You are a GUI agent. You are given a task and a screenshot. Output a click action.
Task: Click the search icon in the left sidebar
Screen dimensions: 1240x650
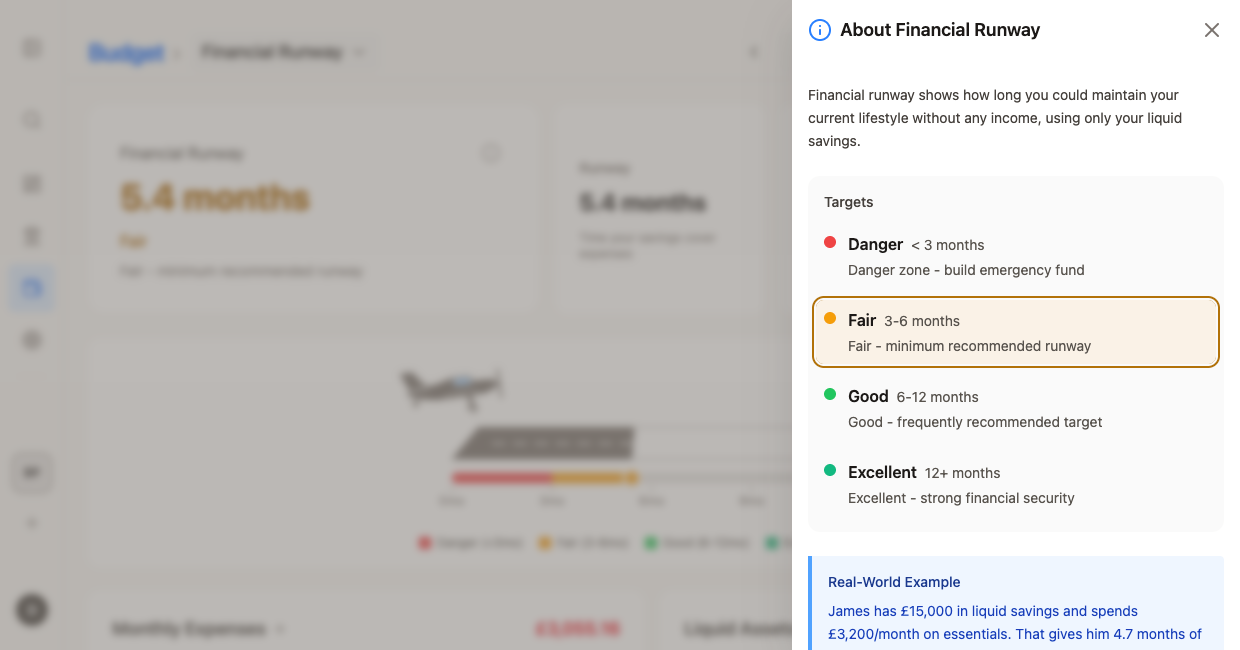pos(31,119)
